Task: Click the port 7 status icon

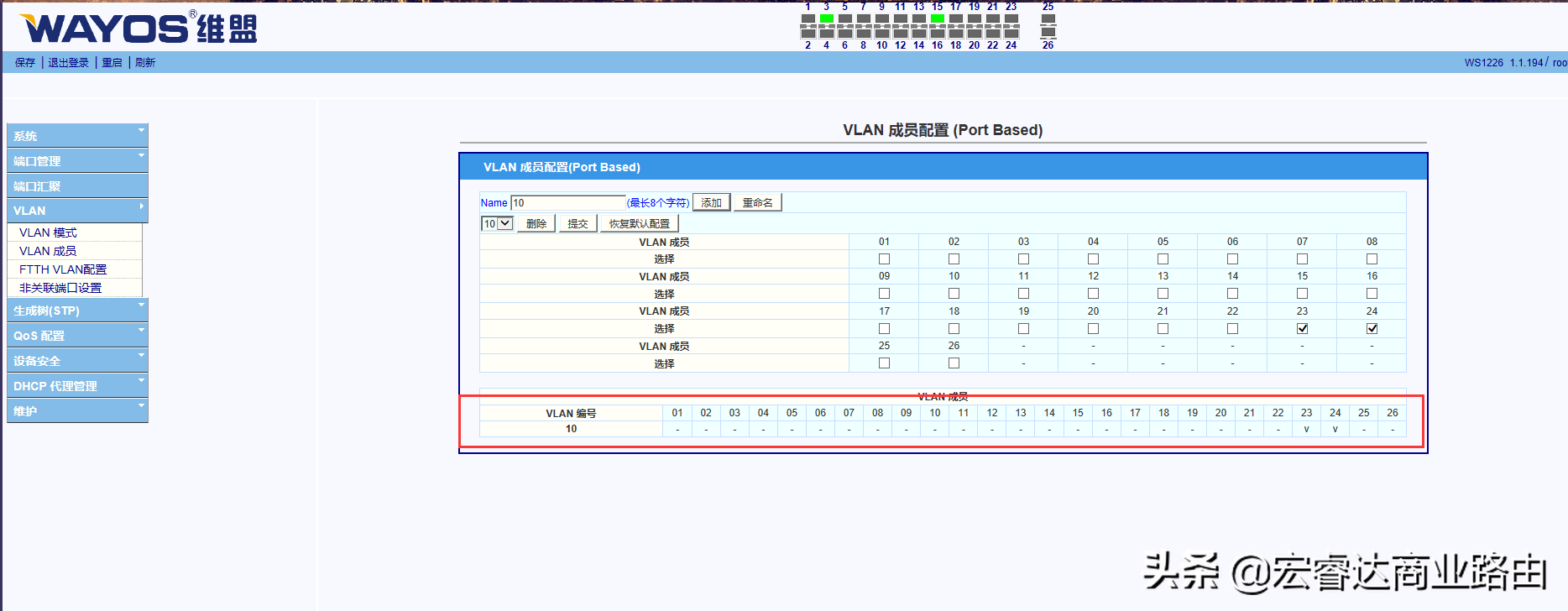Action: click(x=864, y=18)
